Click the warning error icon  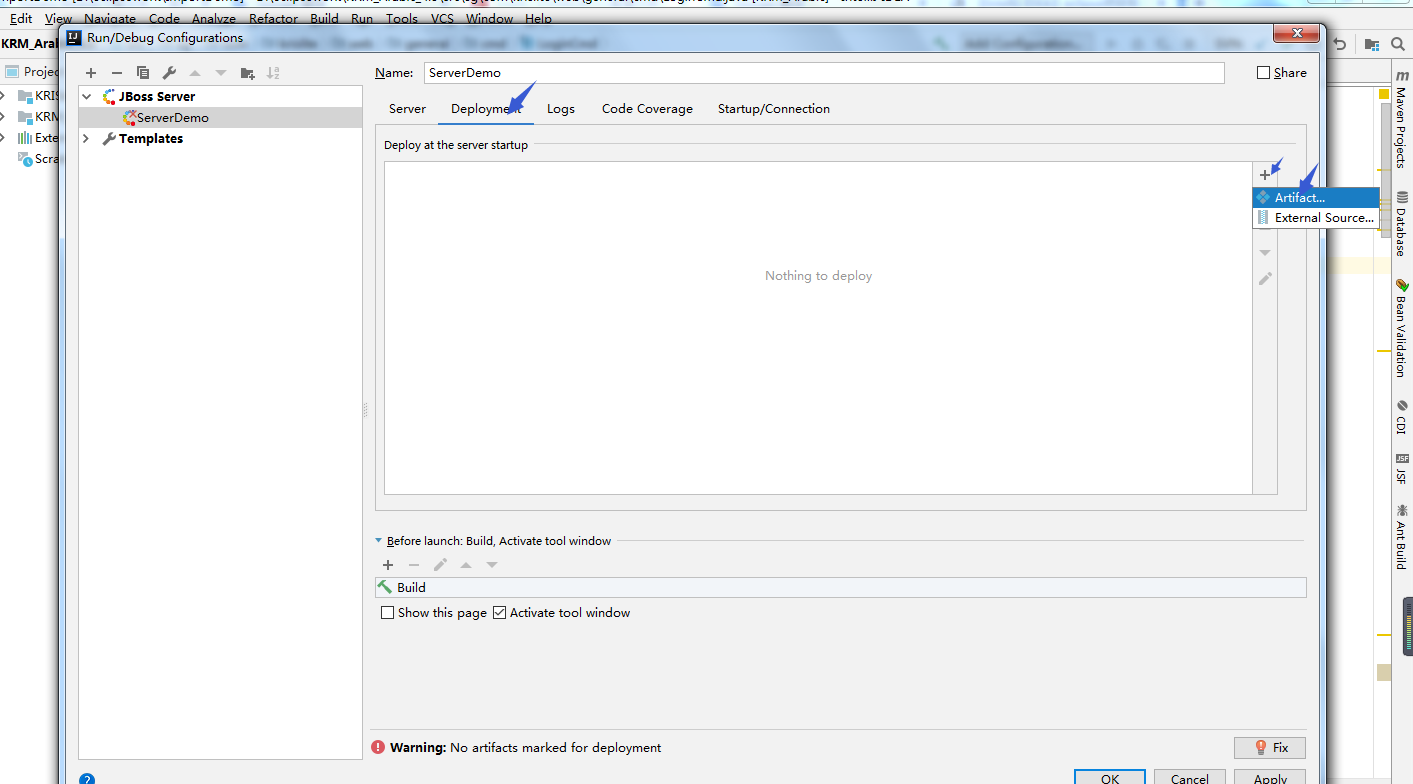[378, 747]
